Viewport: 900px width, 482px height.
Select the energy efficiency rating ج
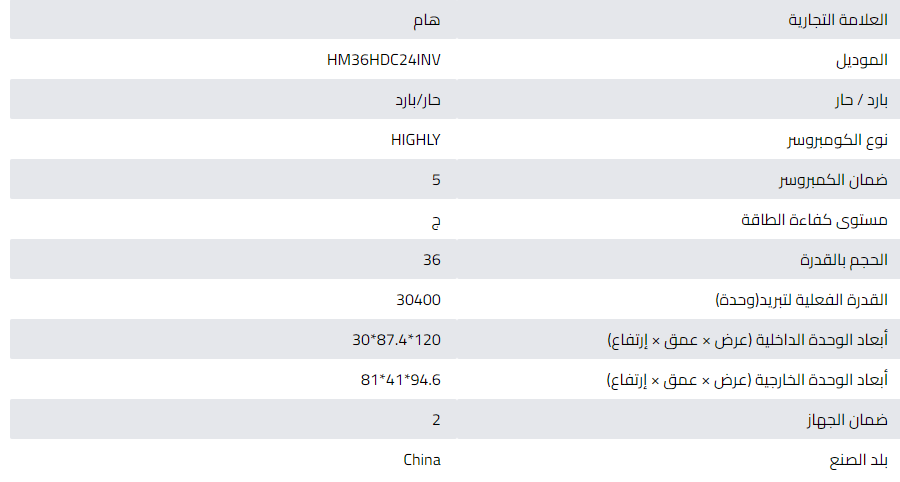pyautogui.click(x=435, y=221)
